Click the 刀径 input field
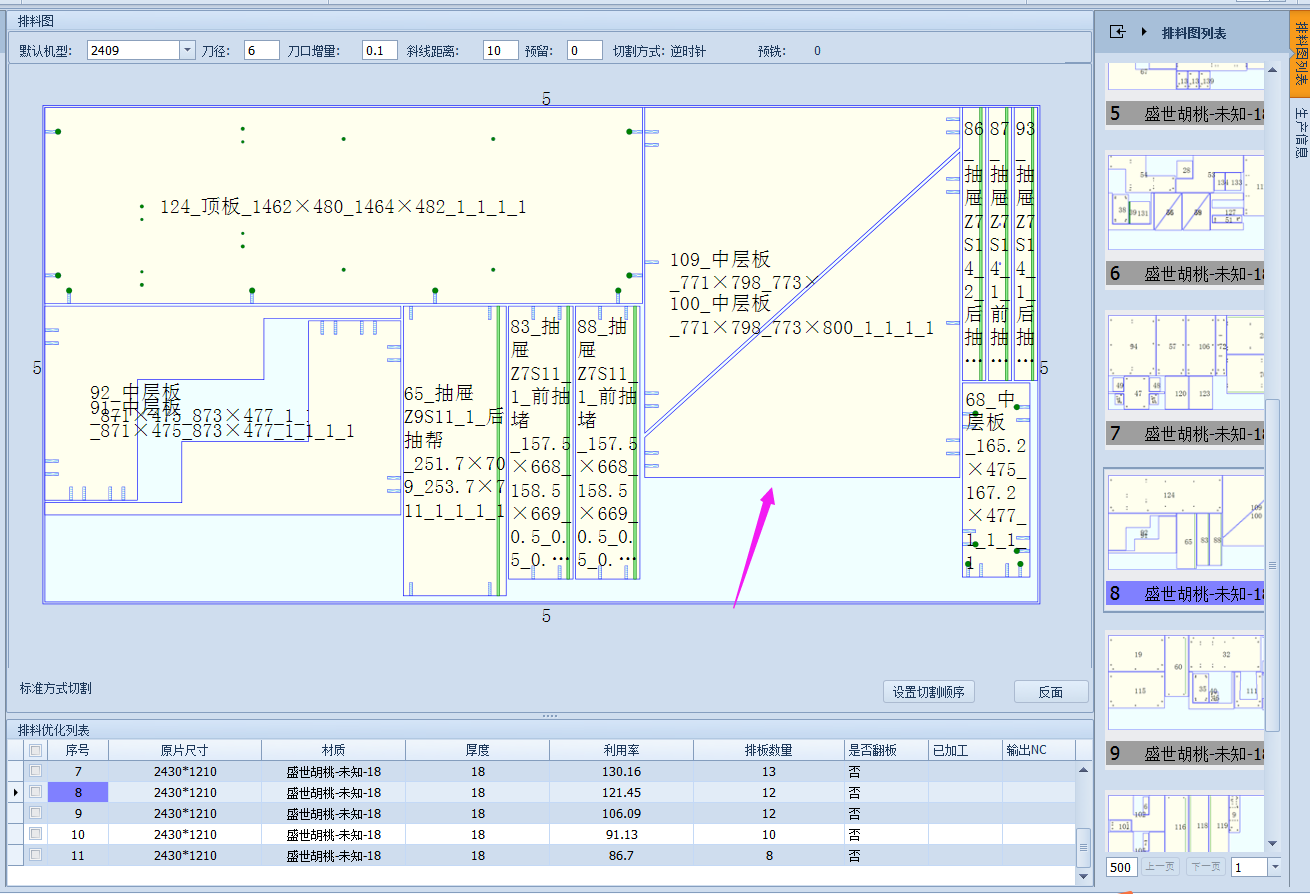The width and height of the screenshot is (1310, 894). coord(261,50)
